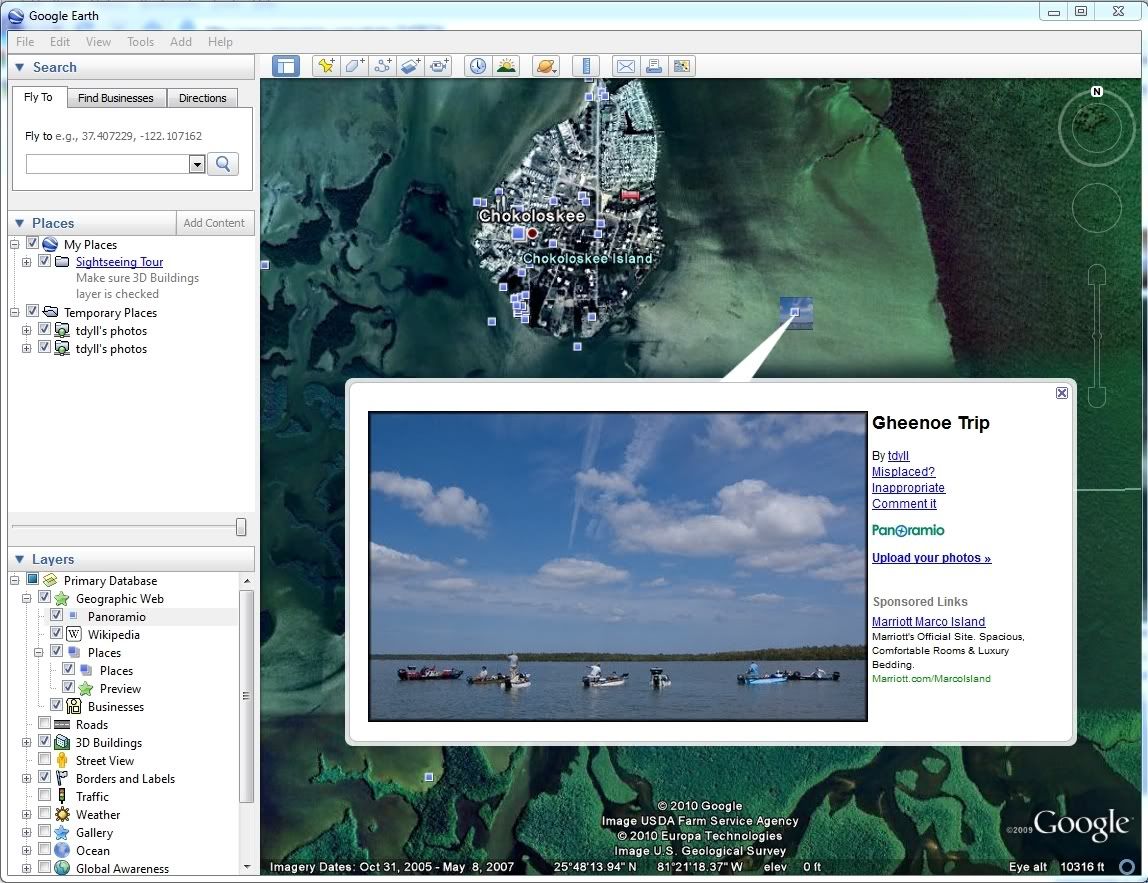The width and height of the screenshot is (1148, 883).
Task: Close the Gheenoe Trip photo balloon
Action: pos(1062,393)
